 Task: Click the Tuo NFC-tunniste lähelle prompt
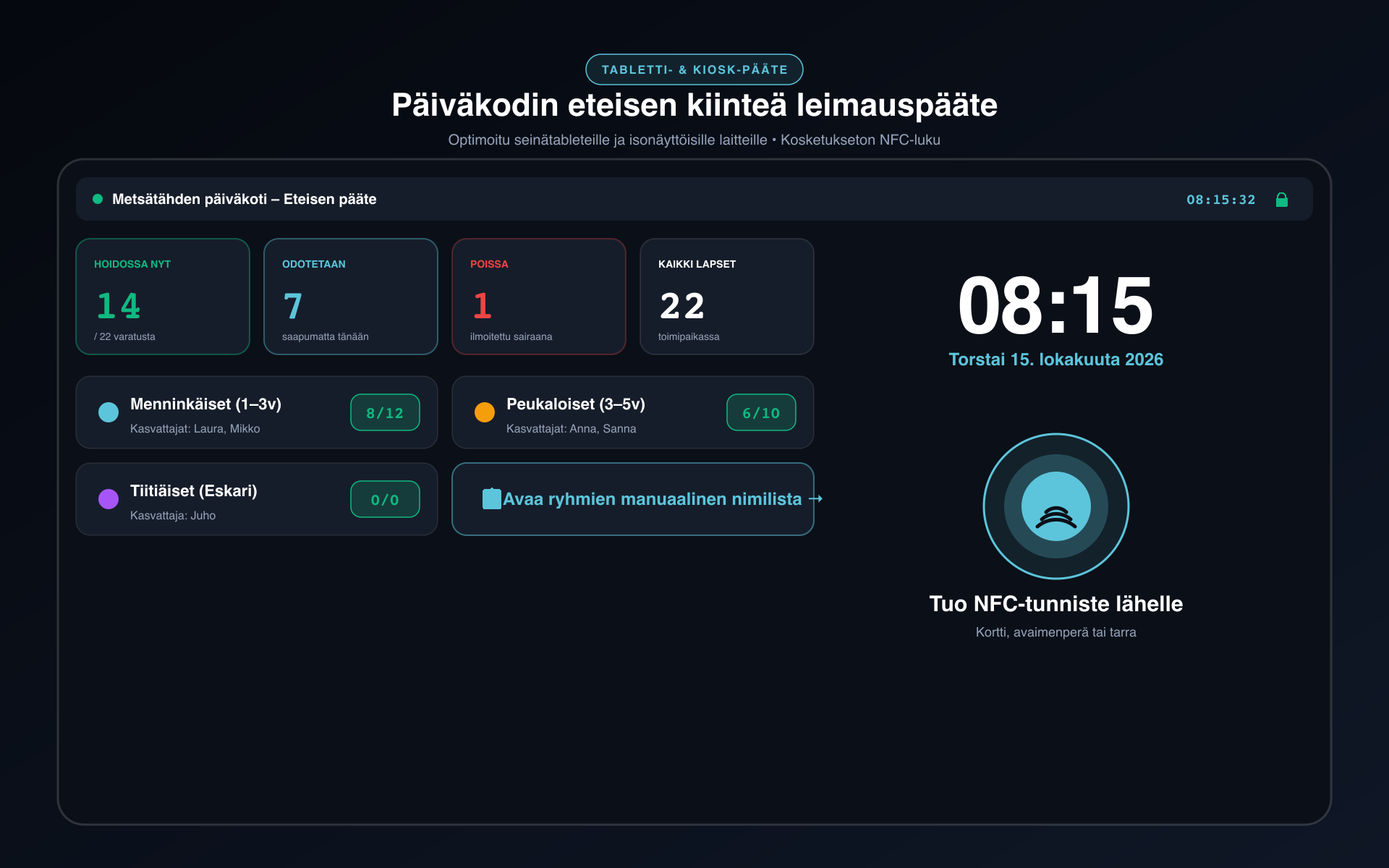coord(1056,604)
